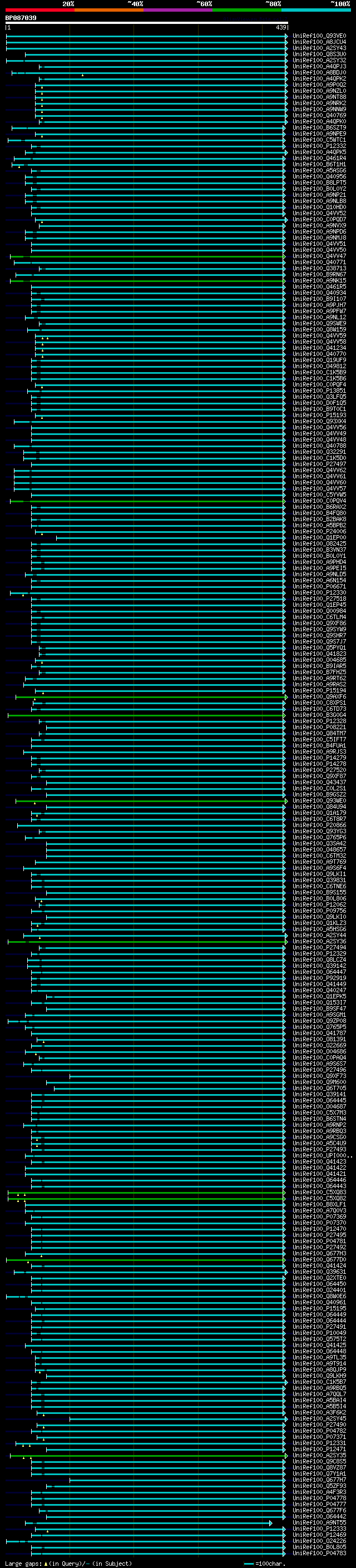
Task: Open hit UniRef100_P09756
Action: pos(319,911)
